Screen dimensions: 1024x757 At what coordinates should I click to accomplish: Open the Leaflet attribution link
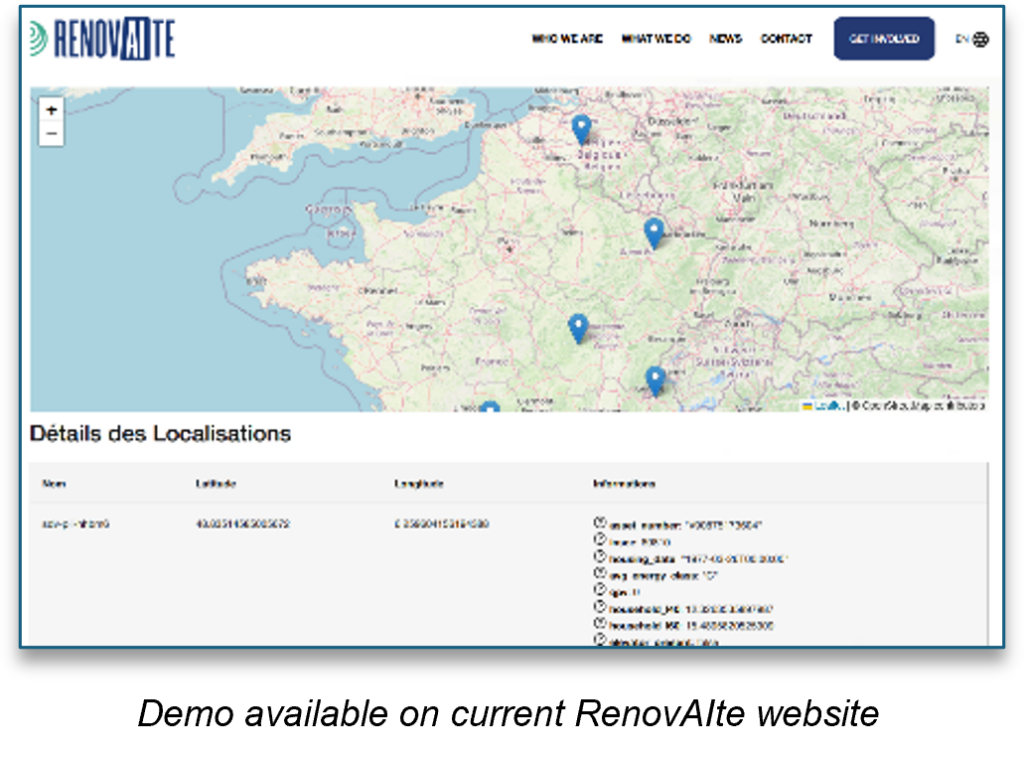click(x=826, y=405)
